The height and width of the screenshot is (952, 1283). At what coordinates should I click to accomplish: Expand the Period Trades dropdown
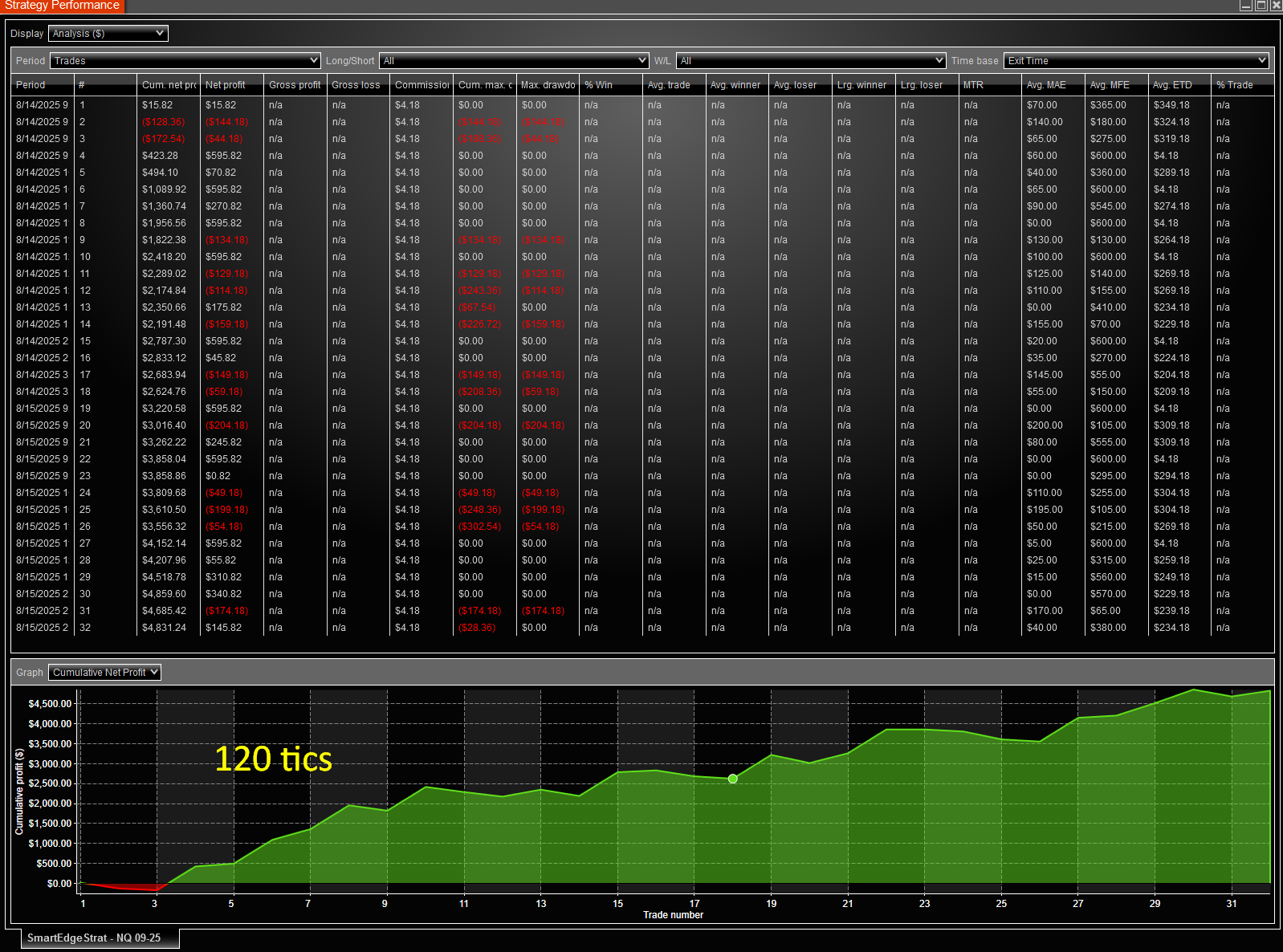(185, 61)
